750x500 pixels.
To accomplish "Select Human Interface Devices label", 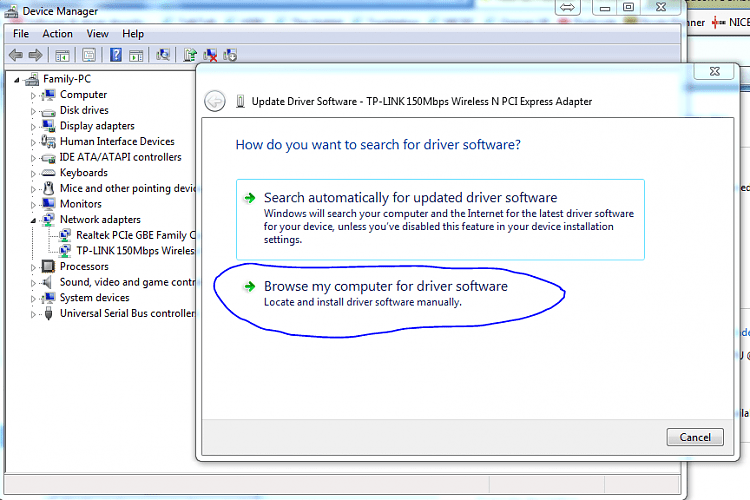I will click(117, 141).
